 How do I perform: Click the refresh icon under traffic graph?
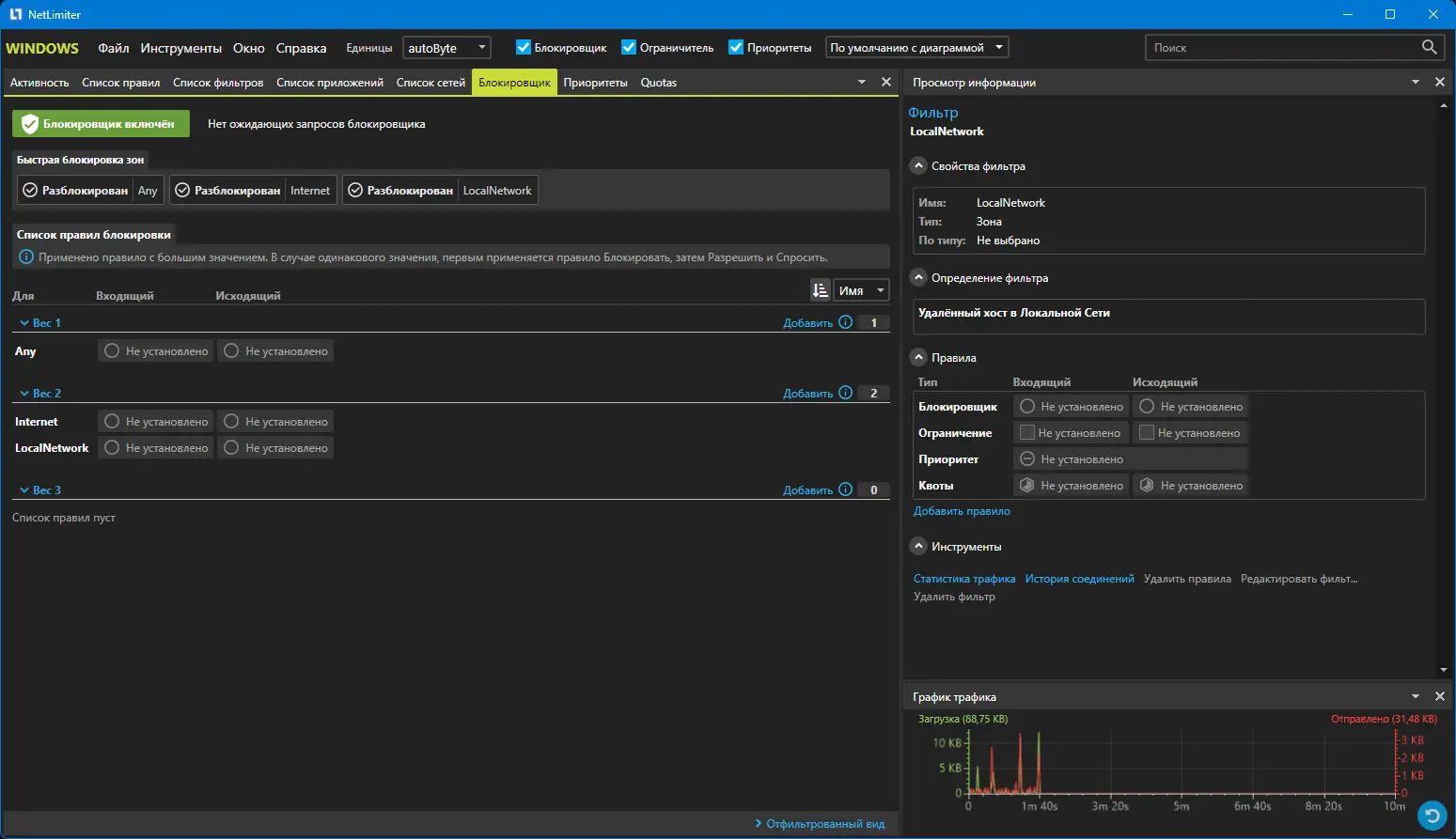pos(1432,816)
